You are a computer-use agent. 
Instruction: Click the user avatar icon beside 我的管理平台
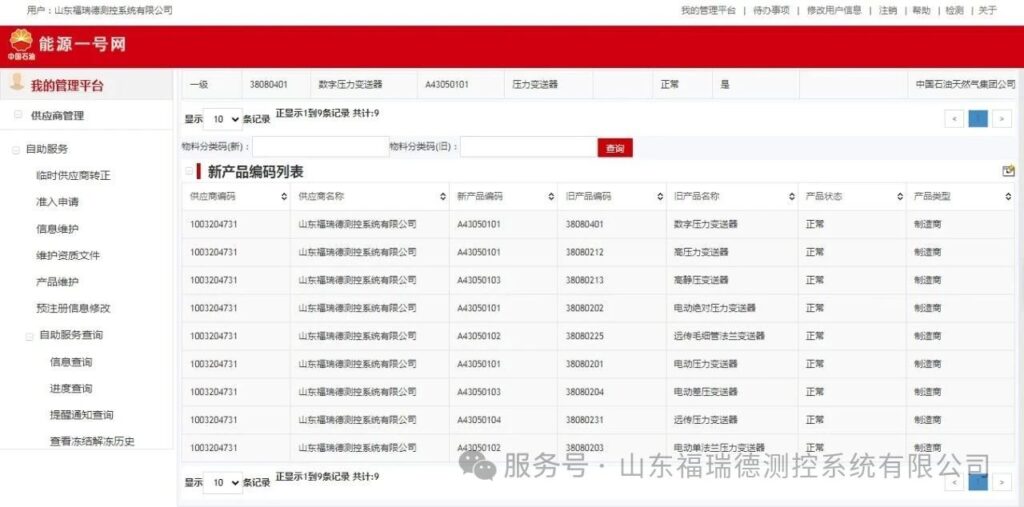click(x=18, y=83)
